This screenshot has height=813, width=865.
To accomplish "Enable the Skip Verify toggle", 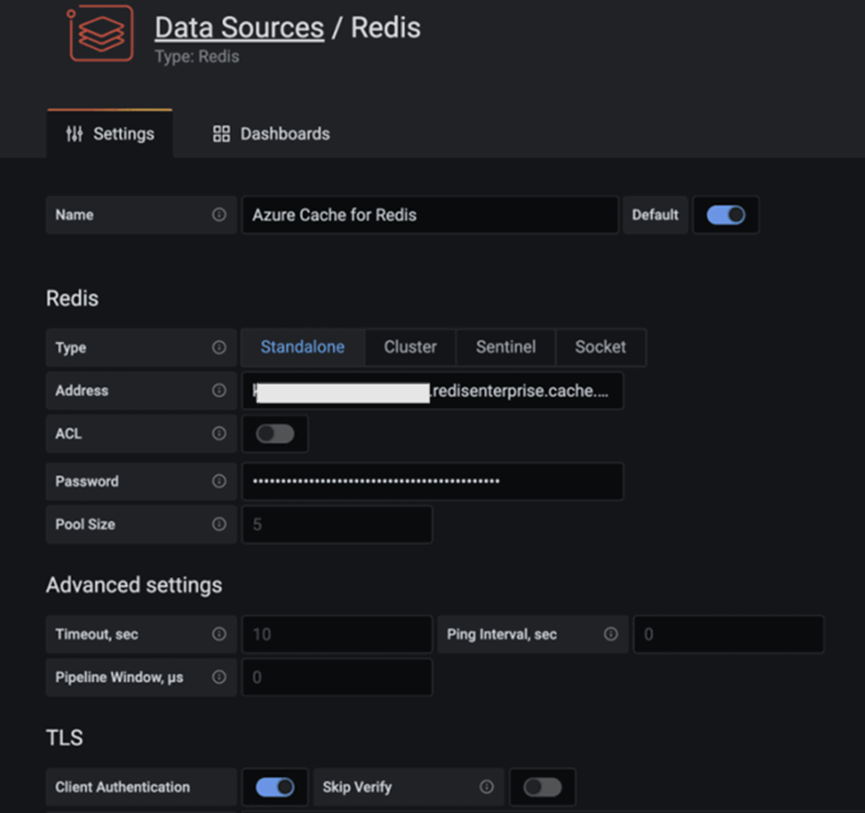I will 542,787.
